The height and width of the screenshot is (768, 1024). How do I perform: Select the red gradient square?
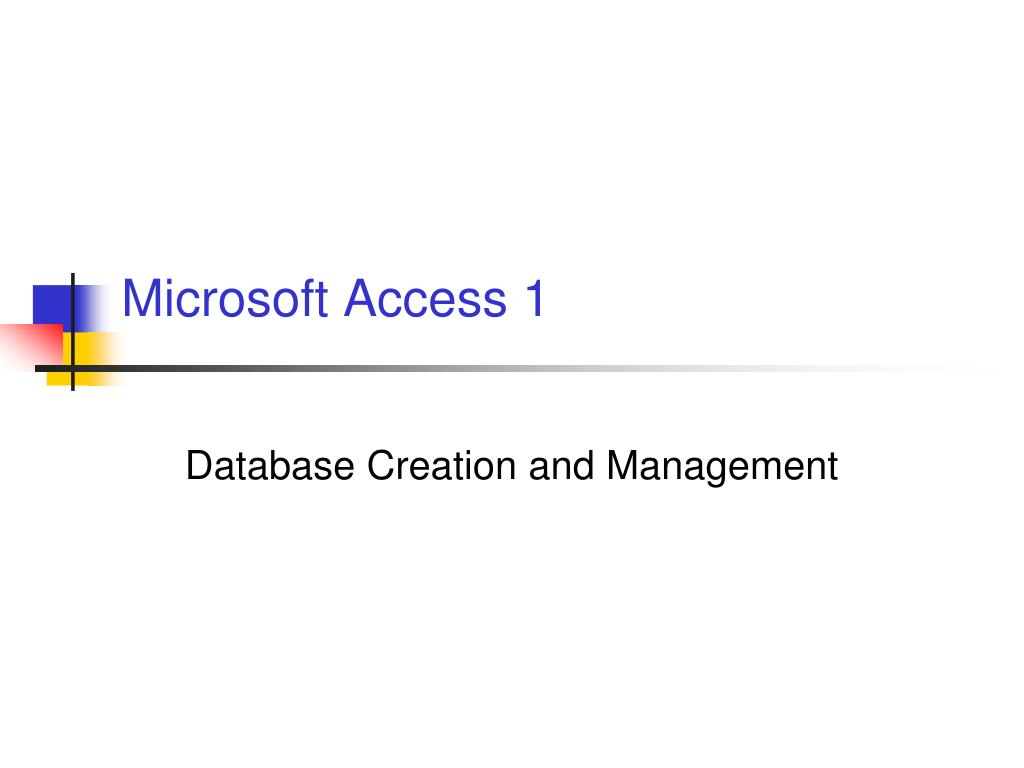pyautogui.click(x=31, y=344)
